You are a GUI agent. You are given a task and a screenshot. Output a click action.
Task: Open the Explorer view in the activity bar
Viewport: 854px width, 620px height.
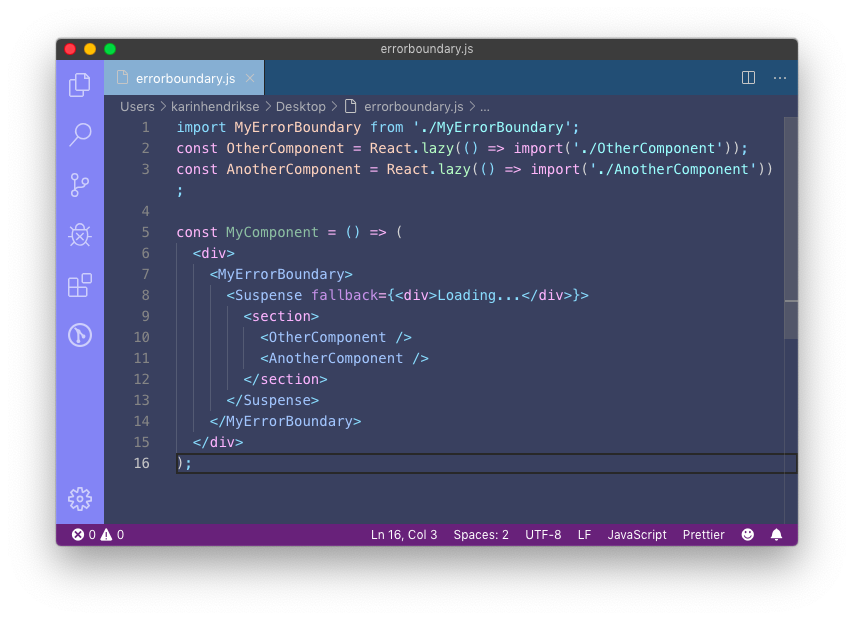(x=79, y=86)
